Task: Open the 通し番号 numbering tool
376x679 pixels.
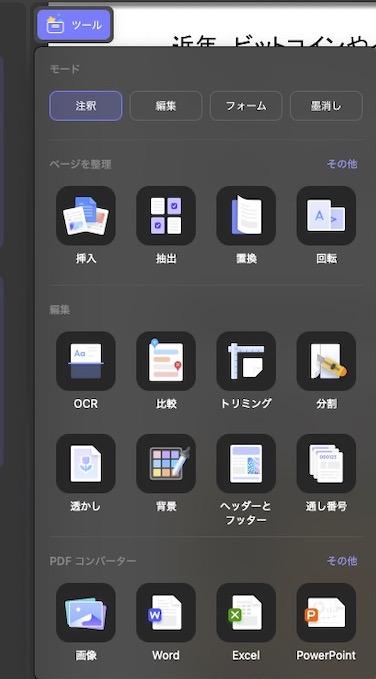Action: [326, 463]
